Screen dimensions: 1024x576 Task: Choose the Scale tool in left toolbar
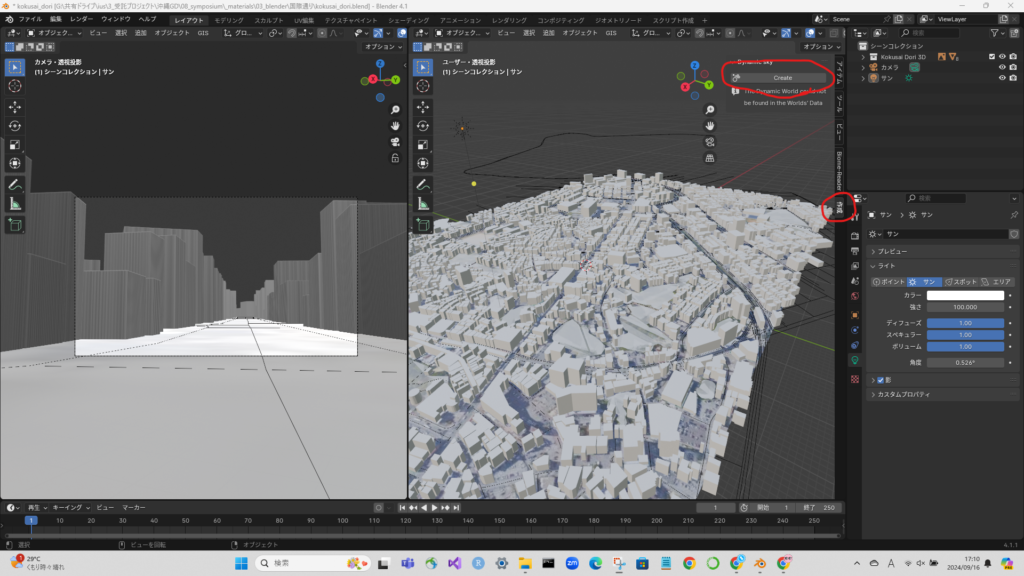point(15,144)
